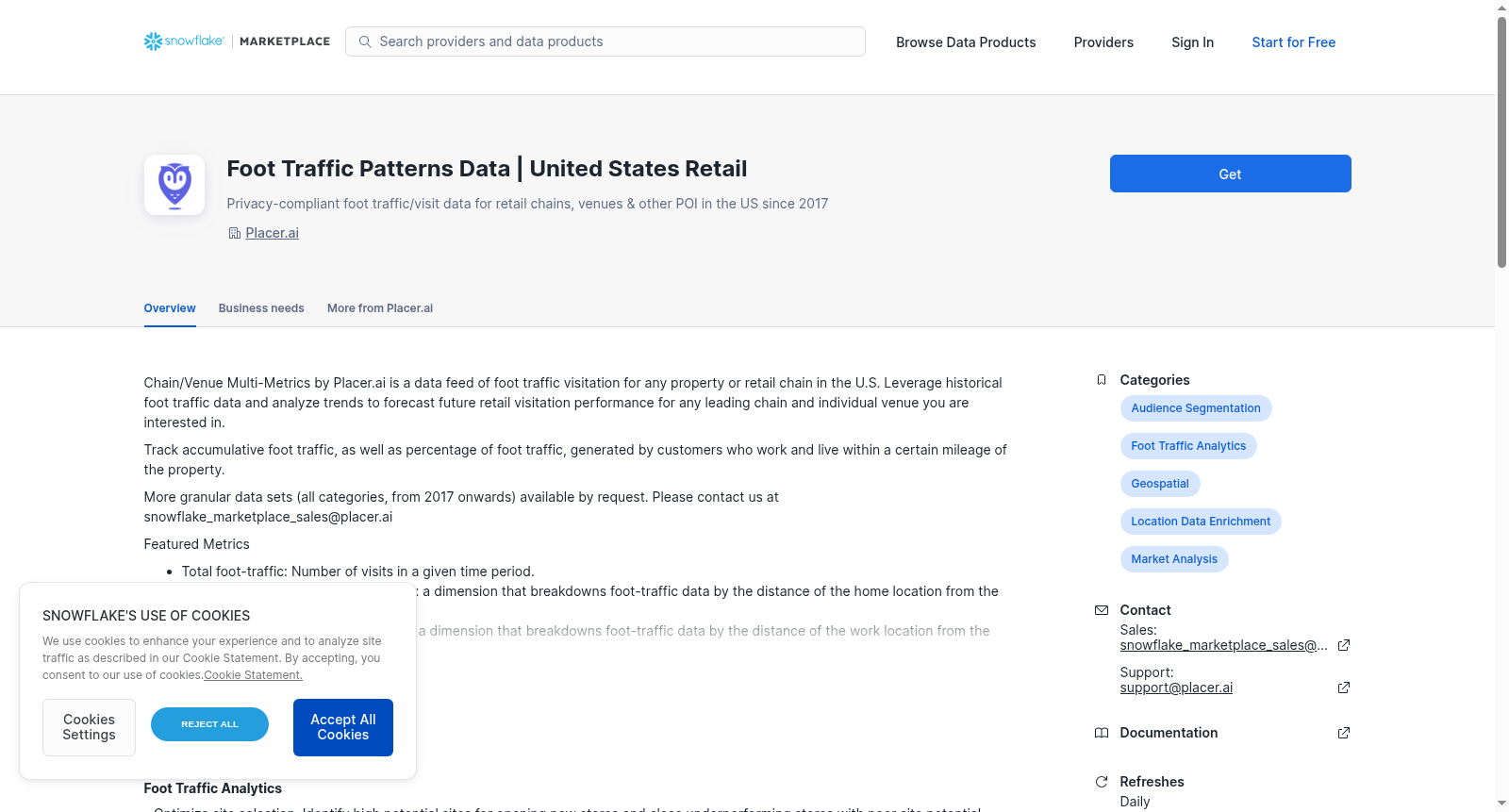This screenshot has height=812, width=1509.
Task: Click the 'Foot Traffic Analytics' section heading
Action: pyautogui.click(x=212, y=788)
